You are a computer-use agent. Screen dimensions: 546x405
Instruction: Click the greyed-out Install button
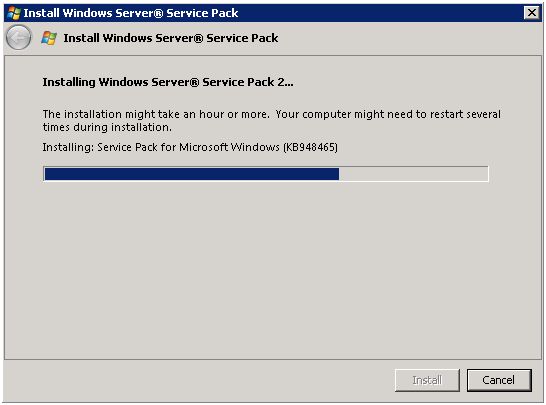pos(427,380)
